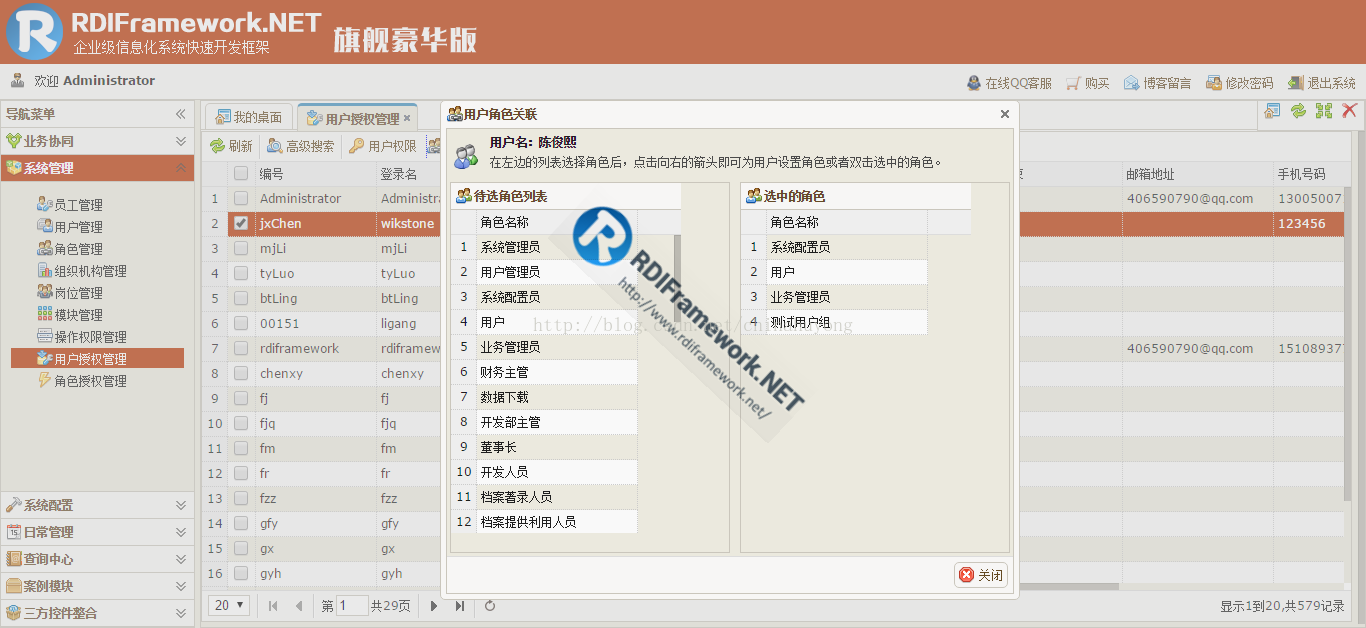Select 测试用户组 in 选中的角色 list

(x=834, y=322)
